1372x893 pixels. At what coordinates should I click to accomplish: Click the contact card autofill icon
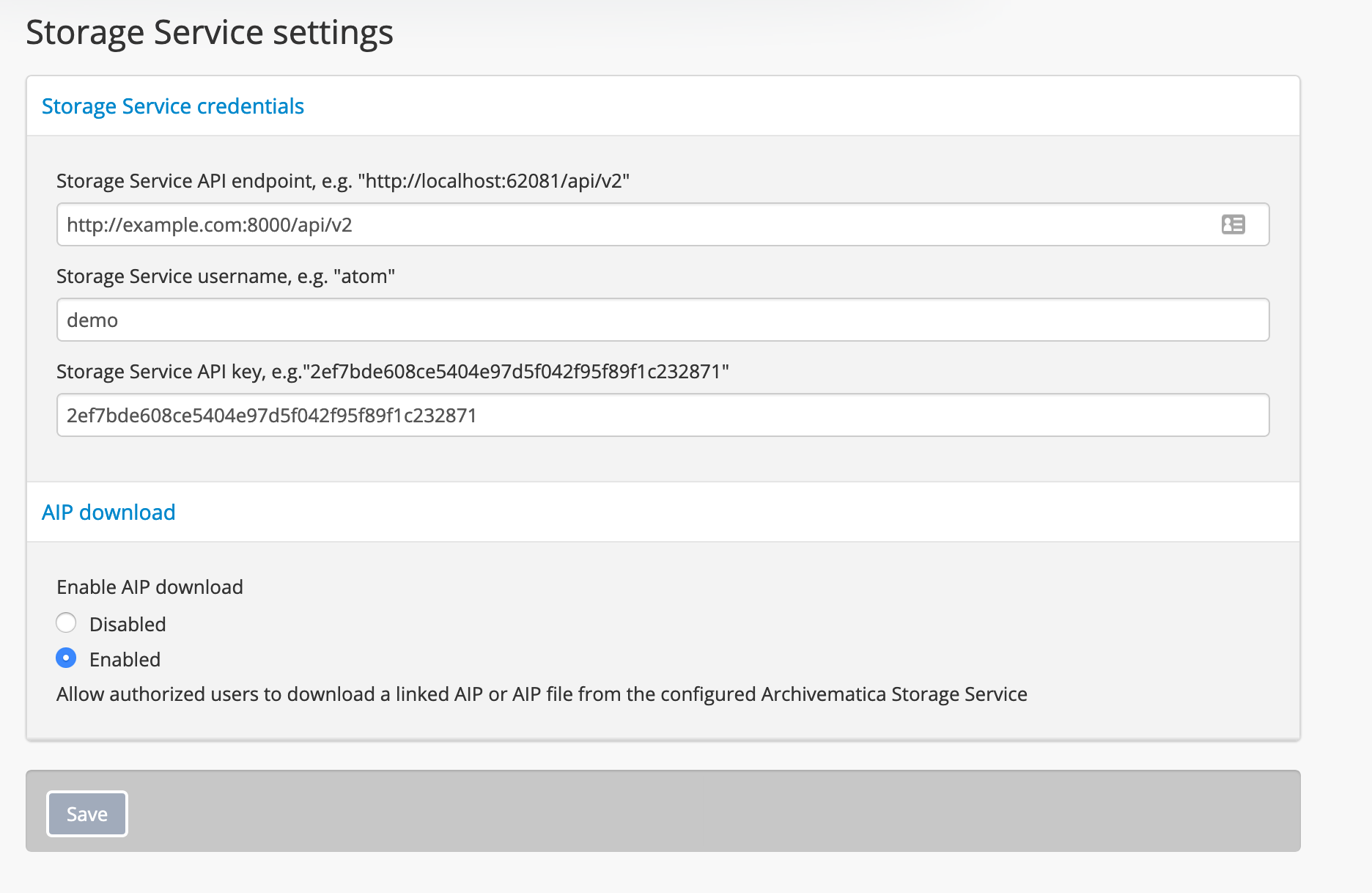[x=1233, y=224]
